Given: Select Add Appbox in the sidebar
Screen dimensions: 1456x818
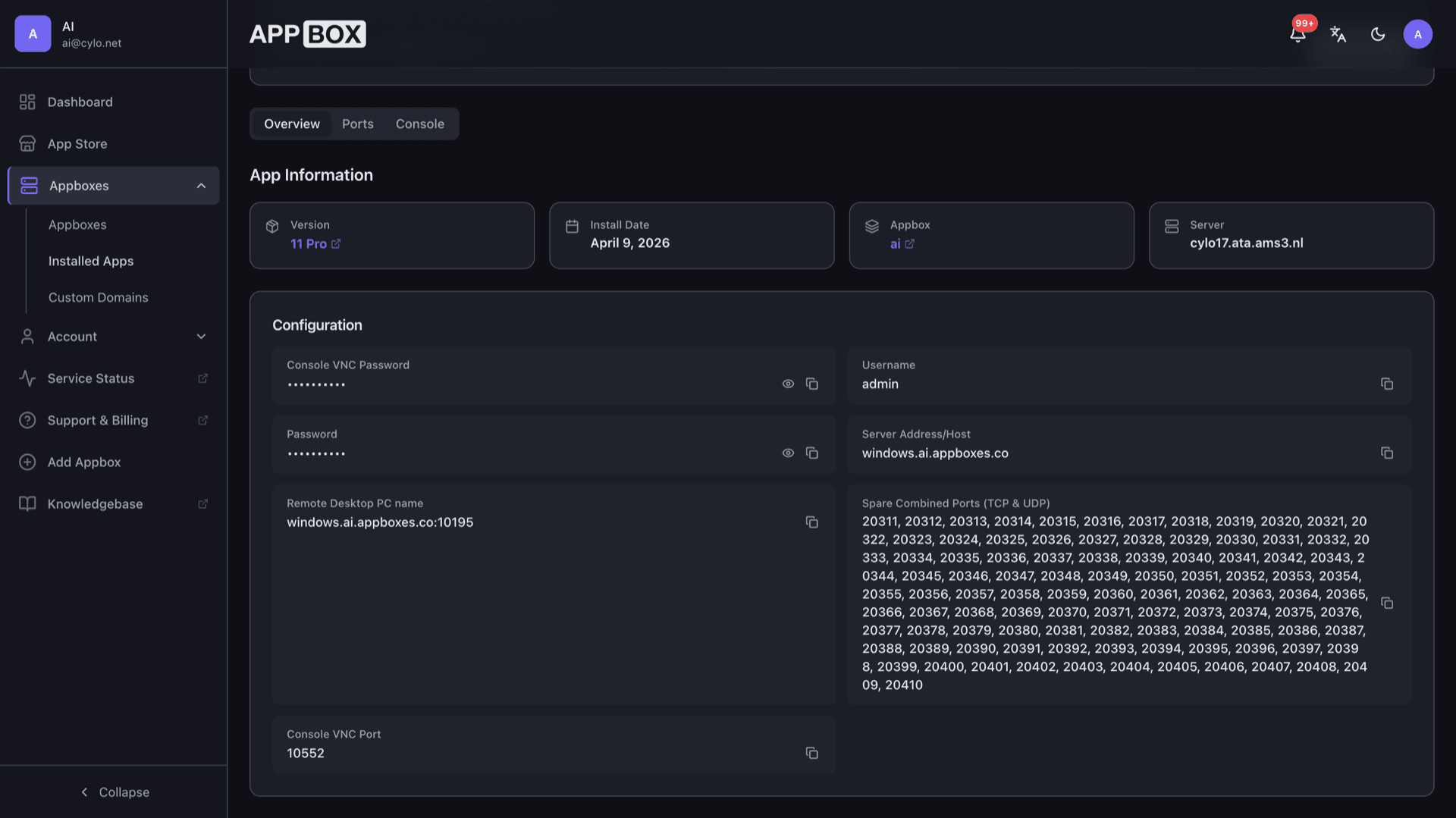Looking at the screenshot, I should (113, 462).
